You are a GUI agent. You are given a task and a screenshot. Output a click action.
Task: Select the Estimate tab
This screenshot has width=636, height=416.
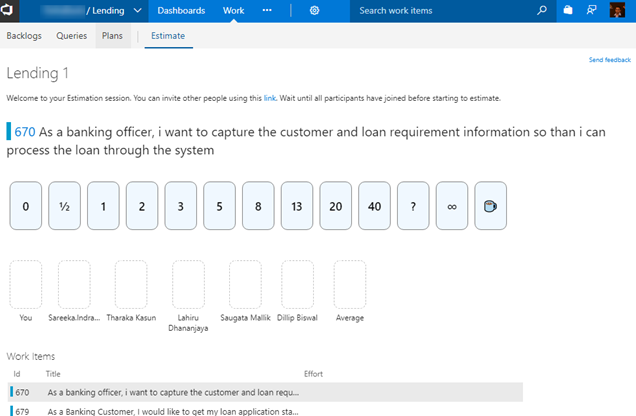click(168, 36)
